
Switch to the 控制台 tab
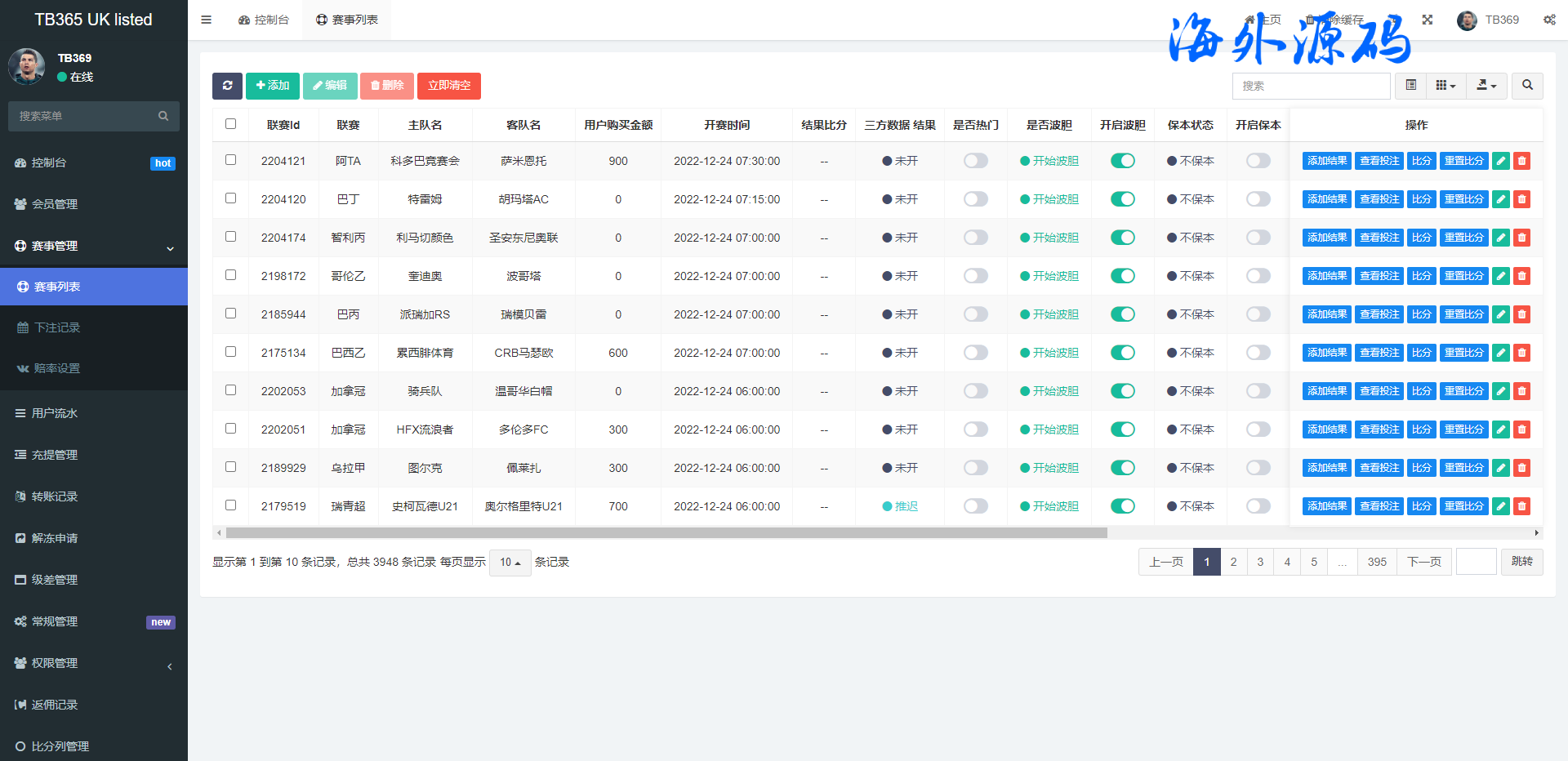tap(264, 20)
